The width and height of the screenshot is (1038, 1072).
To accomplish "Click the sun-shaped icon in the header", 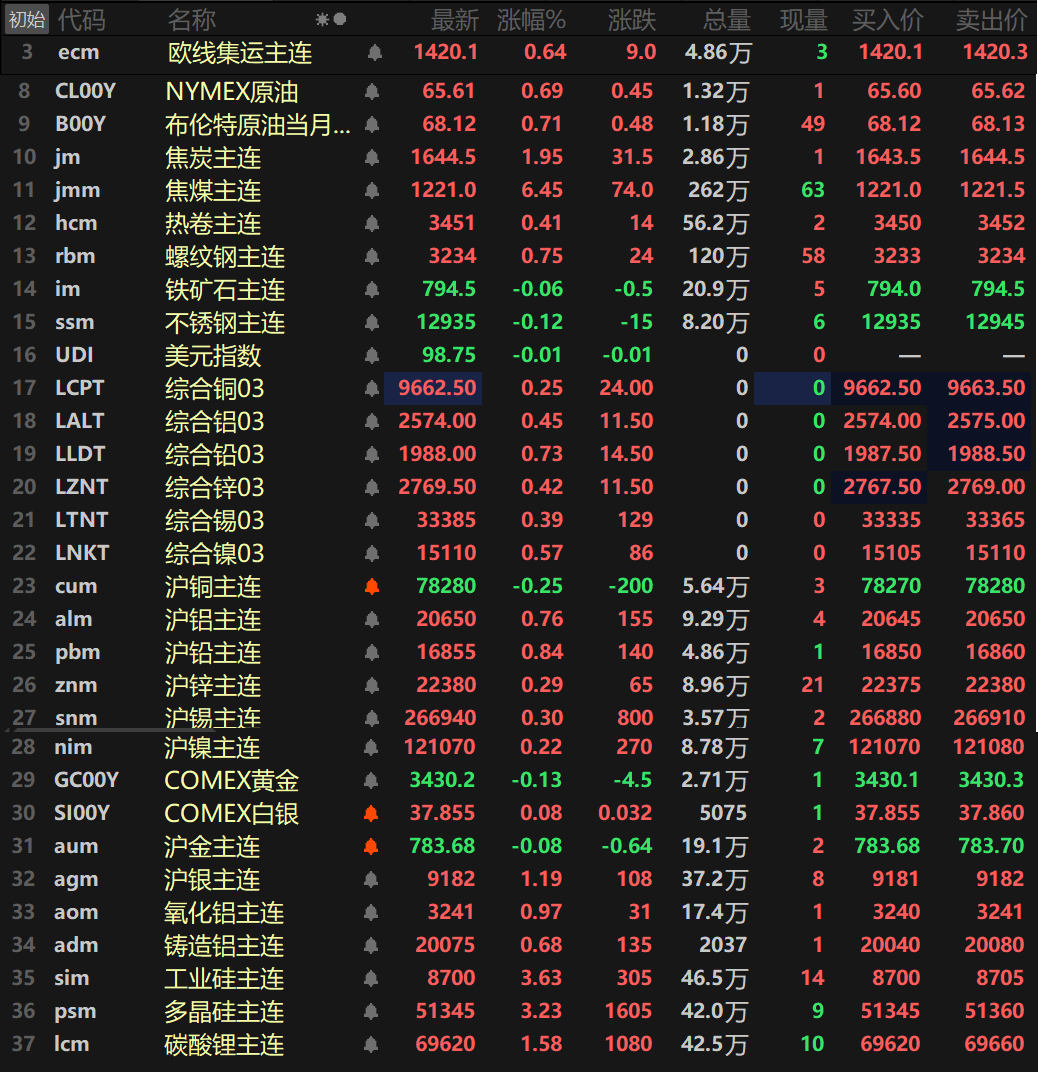I will 322,19.
